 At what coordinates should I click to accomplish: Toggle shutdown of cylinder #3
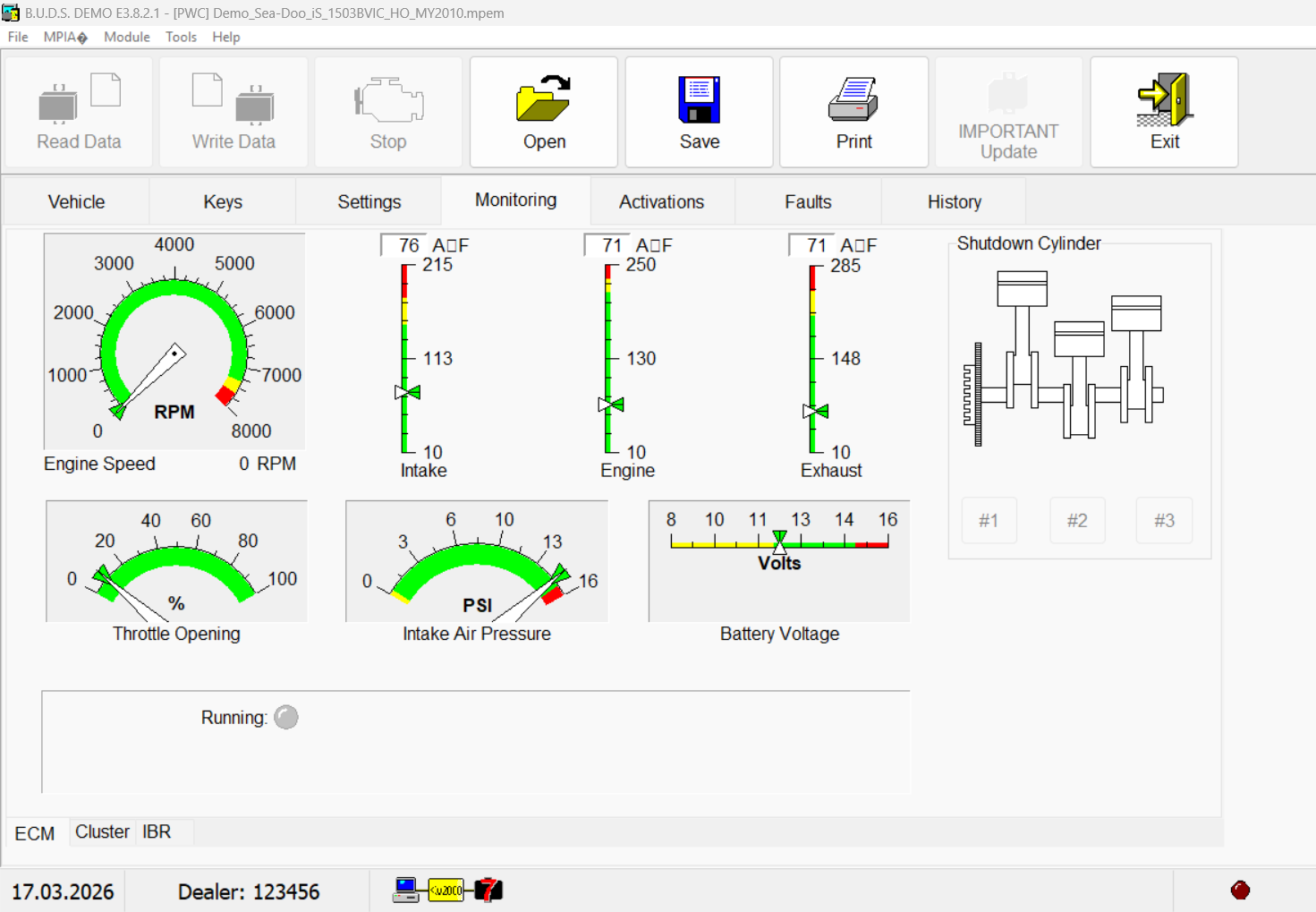(1164, 521)
